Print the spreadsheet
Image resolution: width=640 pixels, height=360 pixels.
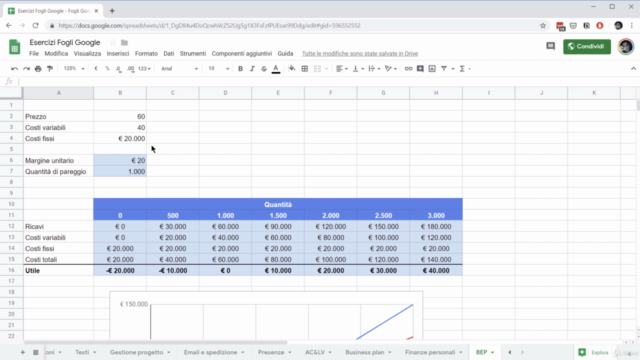click(x=38, y=69)
